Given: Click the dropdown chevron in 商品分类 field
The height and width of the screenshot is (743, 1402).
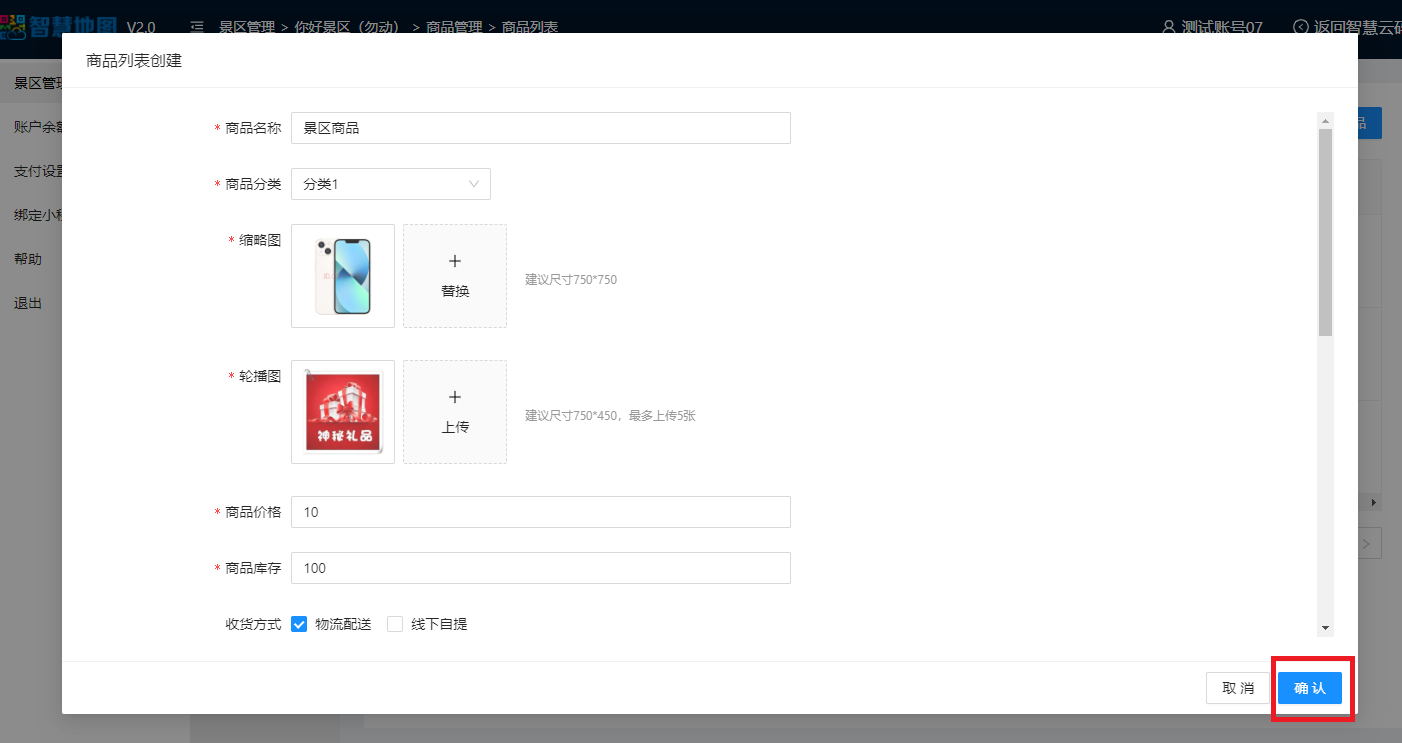Looking at the screenshot, I should [474, 184].
